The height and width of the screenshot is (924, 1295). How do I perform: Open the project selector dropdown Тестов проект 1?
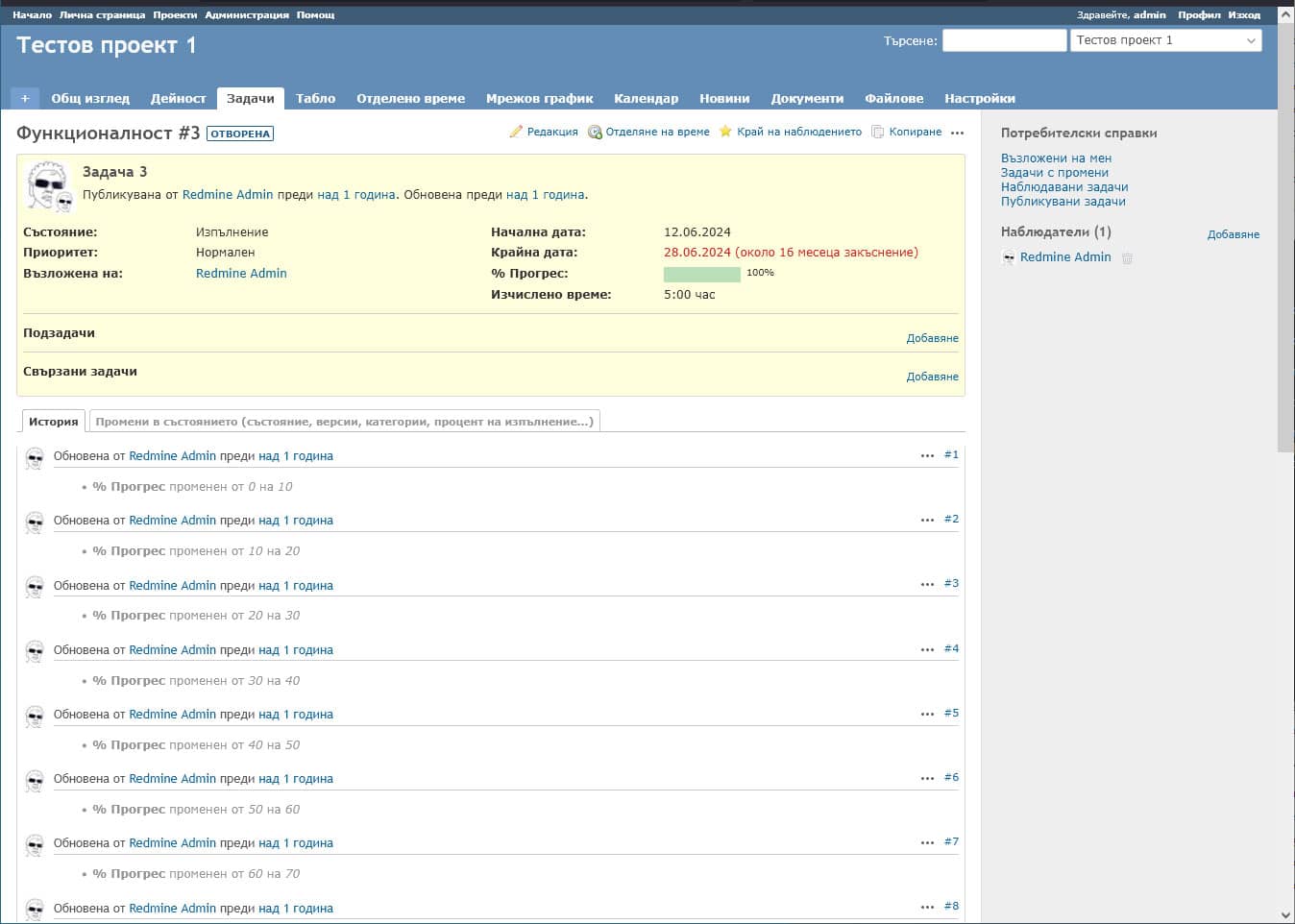pos(1165,40)
